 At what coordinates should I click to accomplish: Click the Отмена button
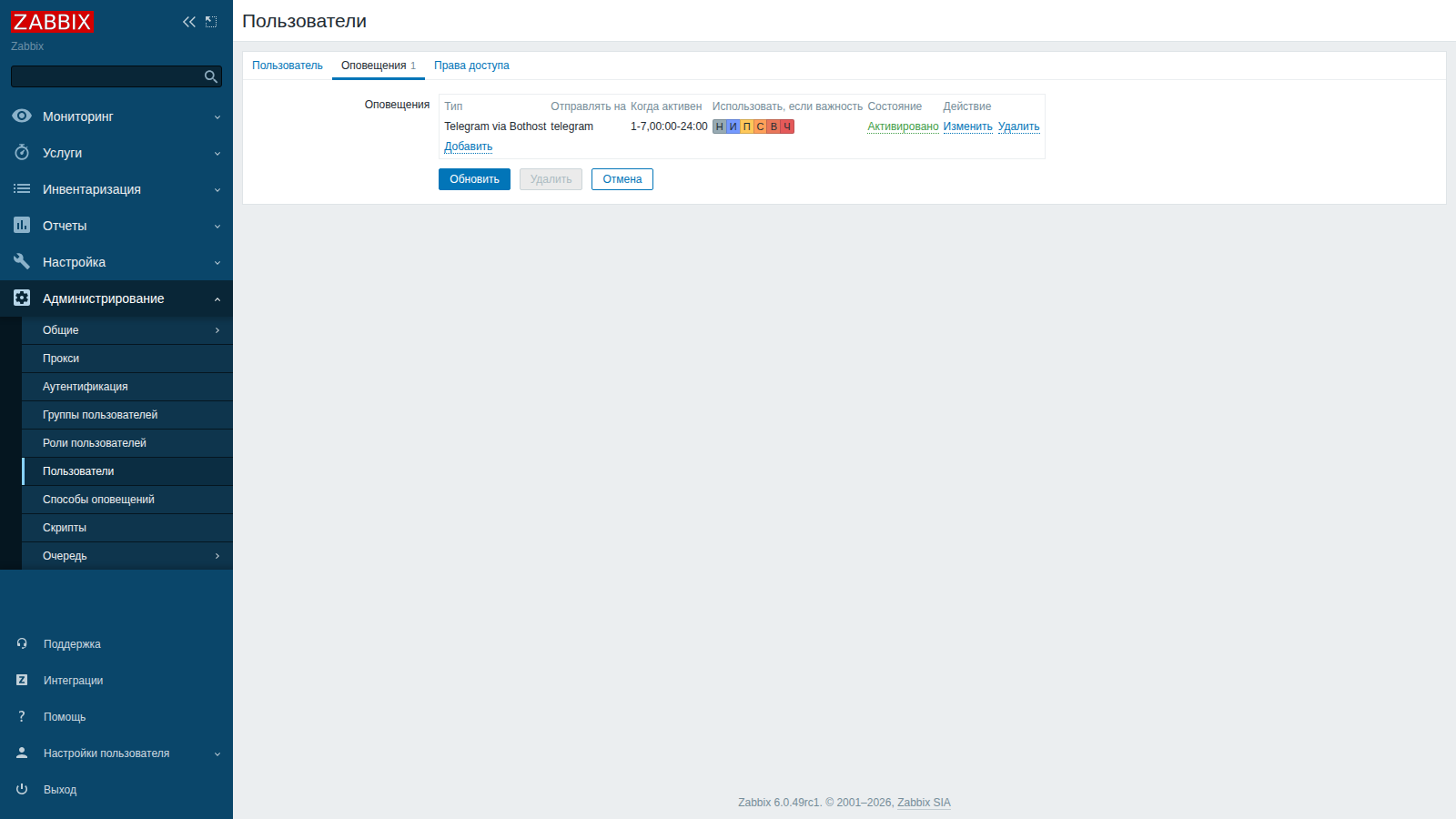coord(622,179)
